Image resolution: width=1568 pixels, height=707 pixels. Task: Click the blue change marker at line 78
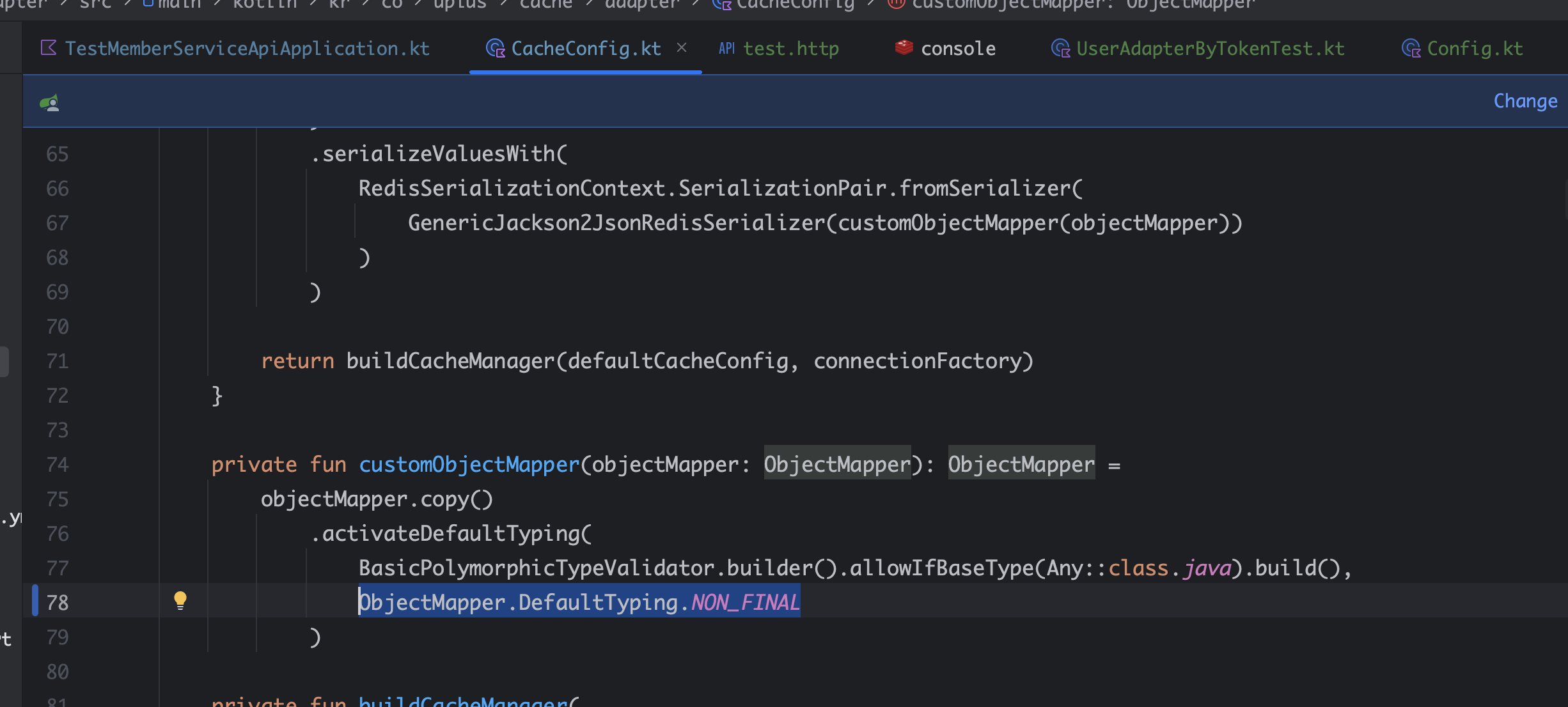click(x=35, y=601)
